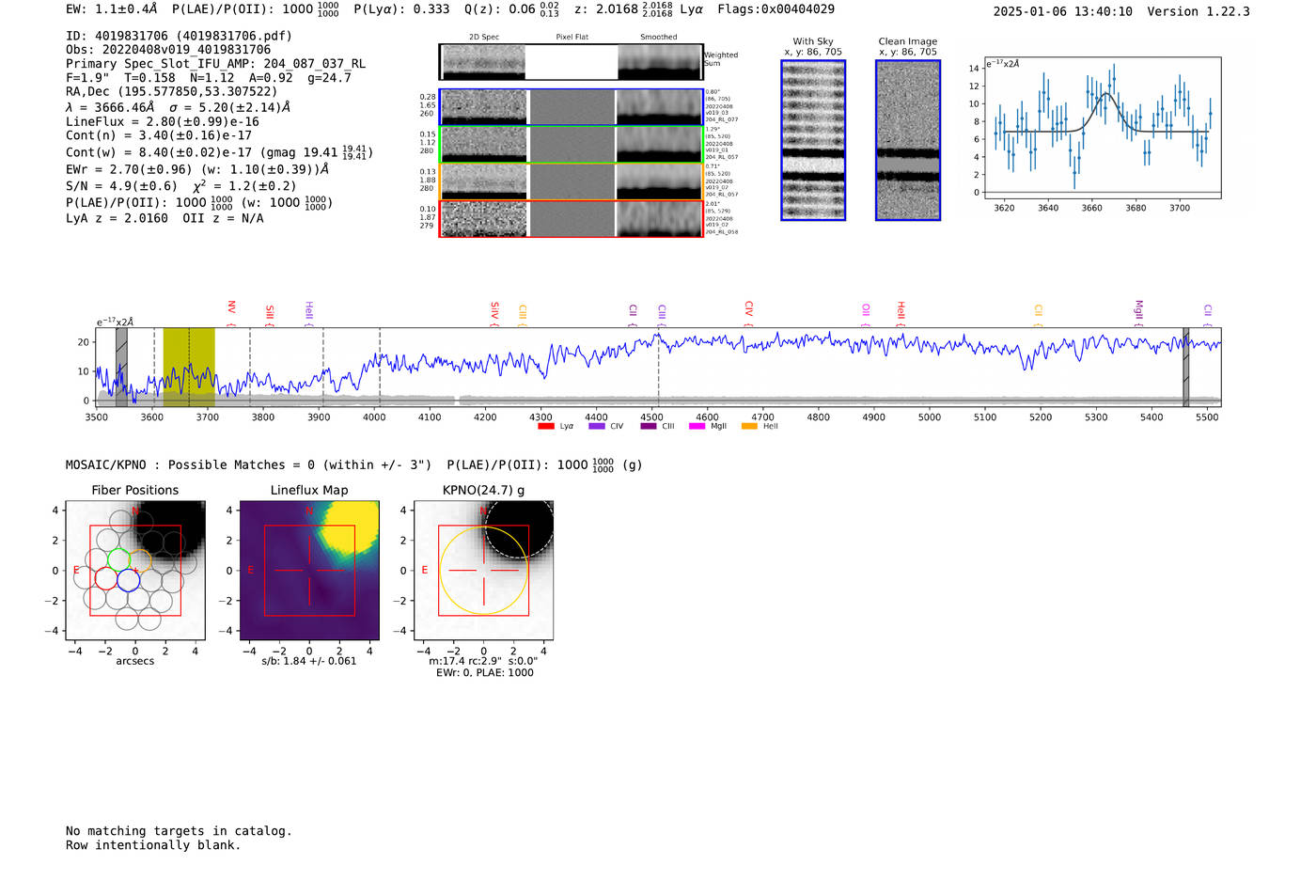Screen dimensions: 1316x896
Task: Open the Weighted Sum smoothed image
Action: click(x=660, y=62)
